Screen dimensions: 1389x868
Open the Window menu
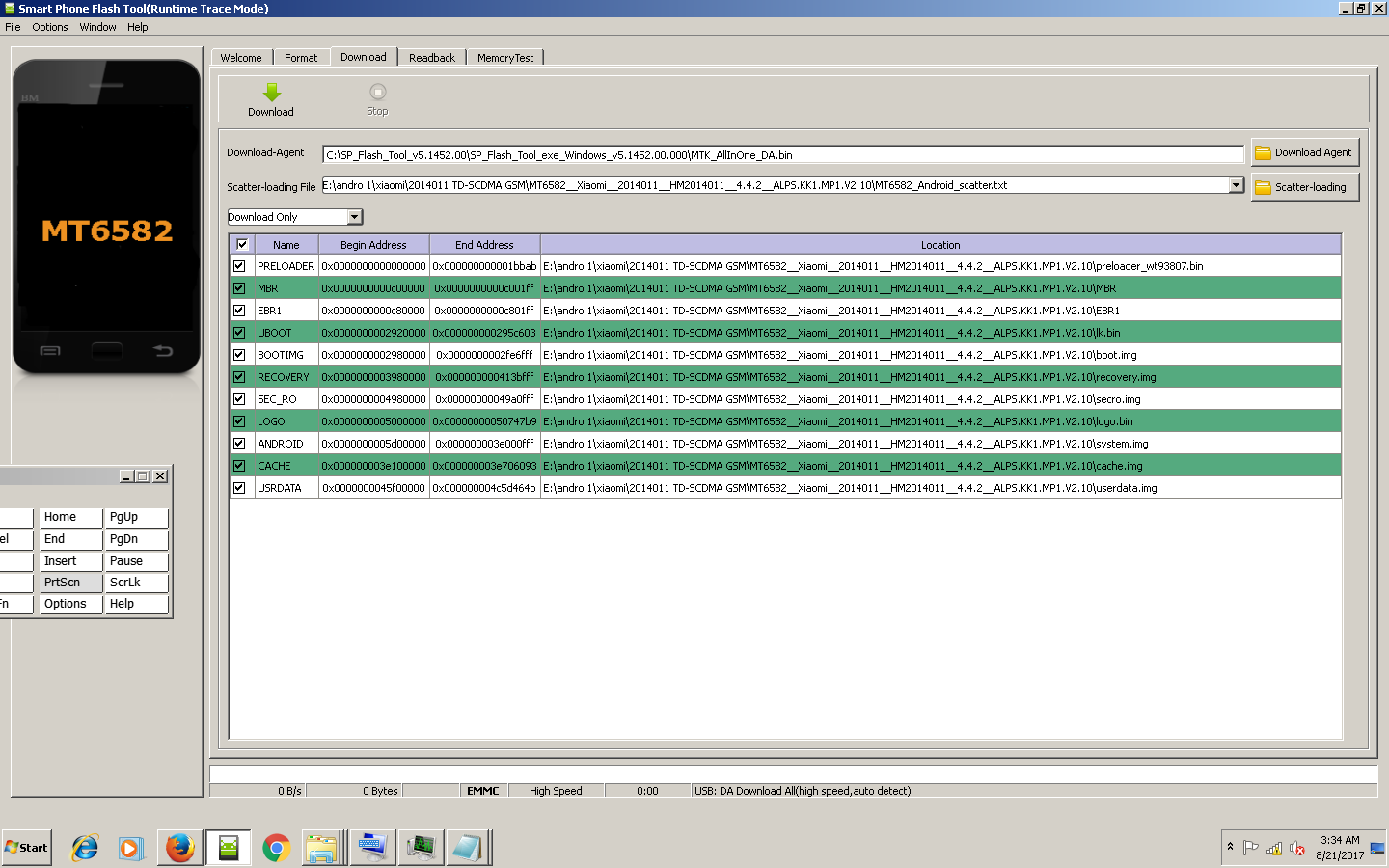click(97, 27)
